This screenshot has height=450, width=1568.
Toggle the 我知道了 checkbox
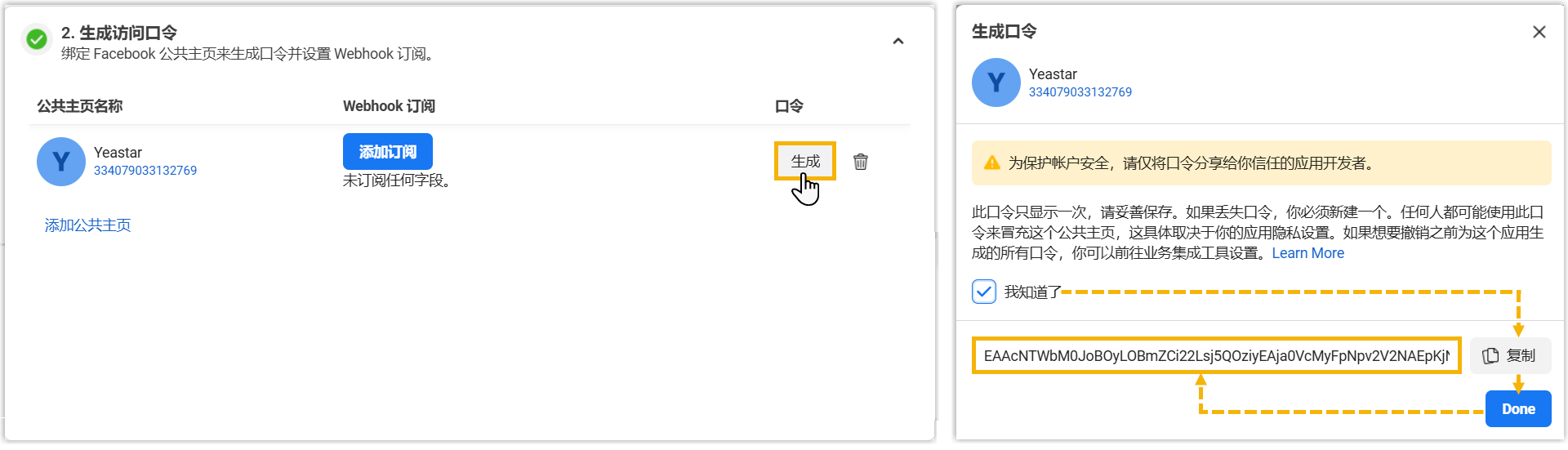point(984,292)
